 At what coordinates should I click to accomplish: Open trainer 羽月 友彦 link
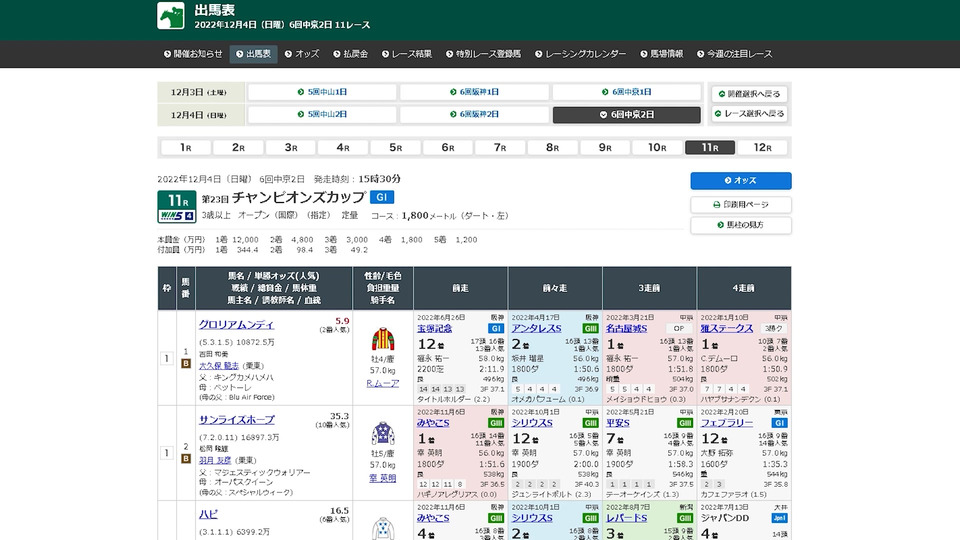[215, 460]
